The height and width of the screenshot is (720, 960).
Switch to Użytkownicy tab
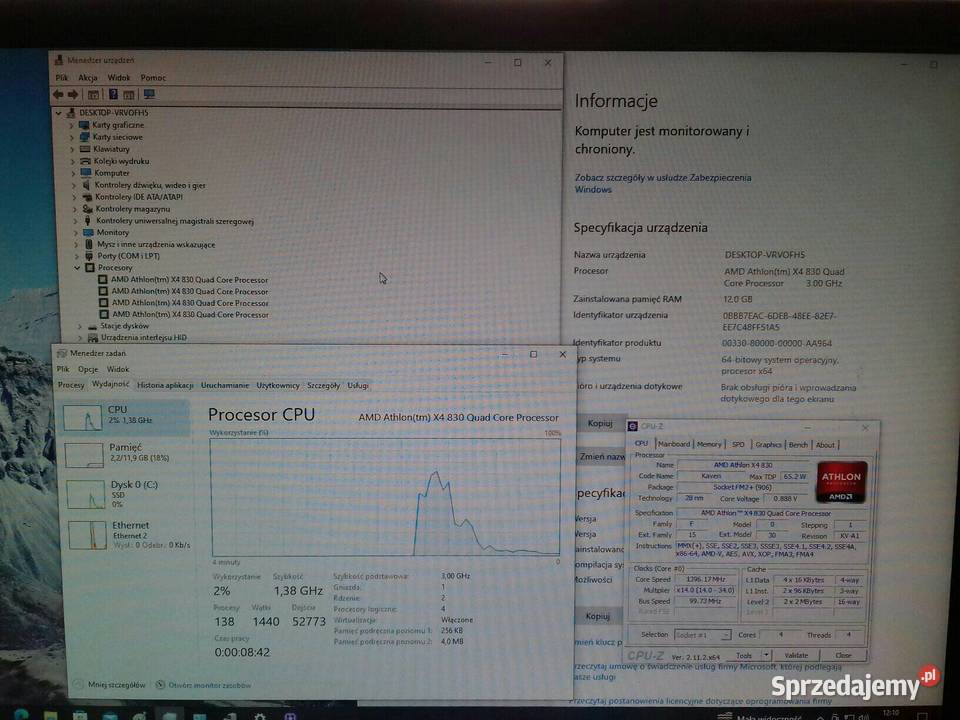point(278,385)
